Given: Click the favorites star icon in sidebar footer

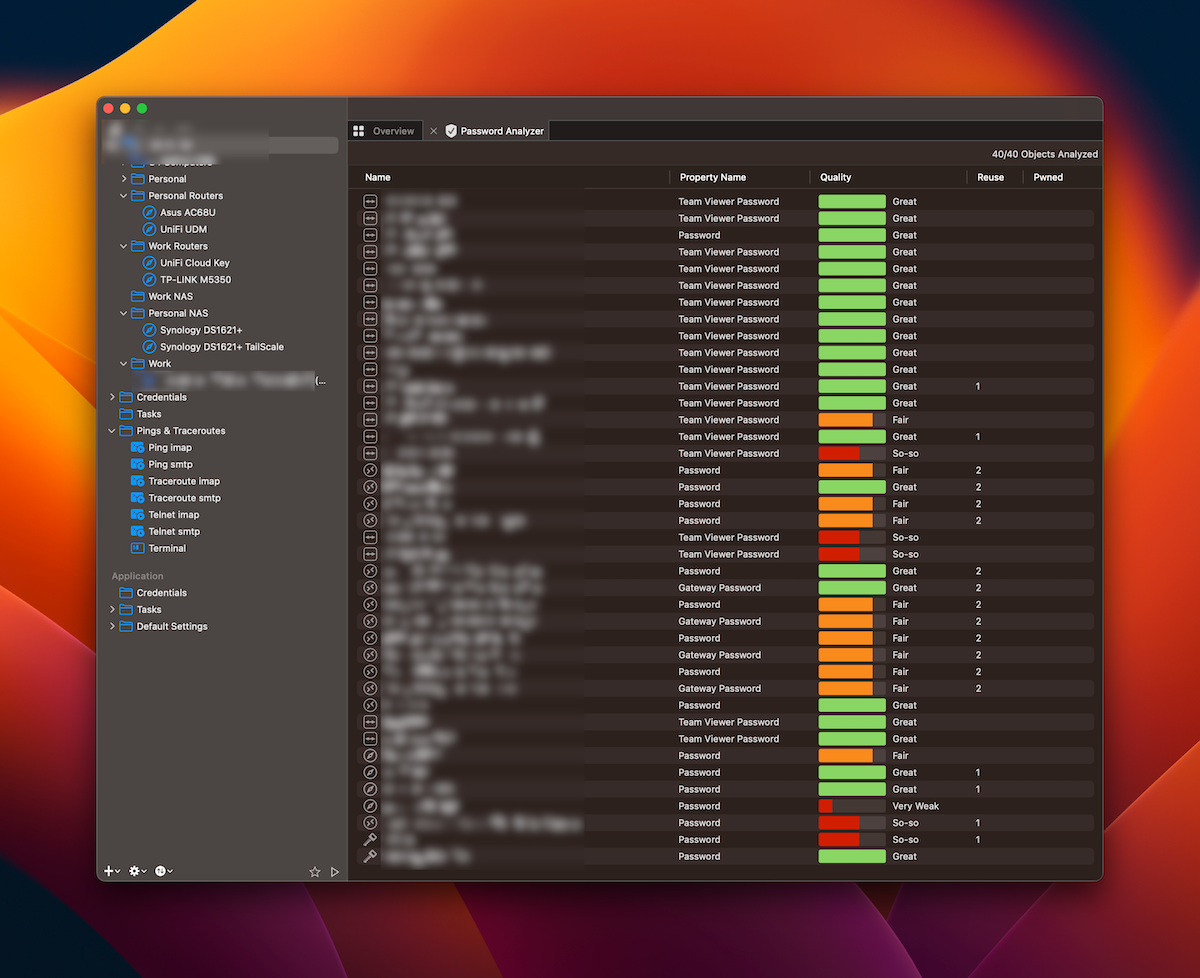Looking at the screenshot, I should [315, 872].
